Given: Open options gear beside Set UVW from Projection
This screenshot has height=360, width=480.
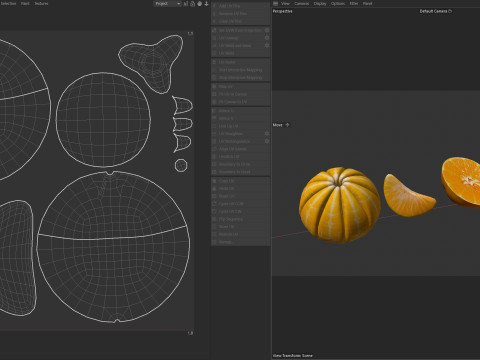Looking at the screenshot, I should (267, 30).
